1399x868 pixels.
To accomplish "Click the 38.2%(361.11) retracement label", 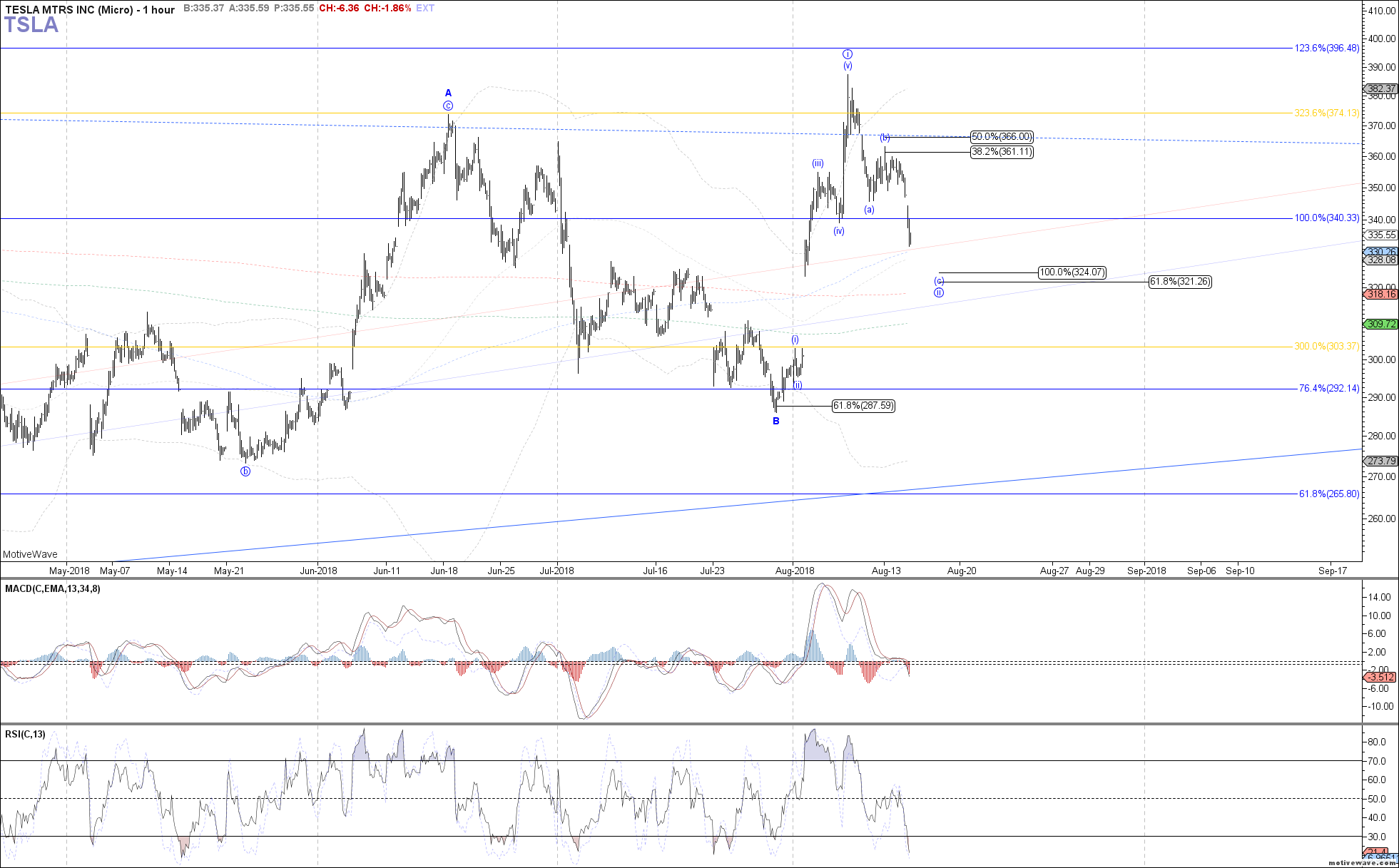I will pos(1002,152).
